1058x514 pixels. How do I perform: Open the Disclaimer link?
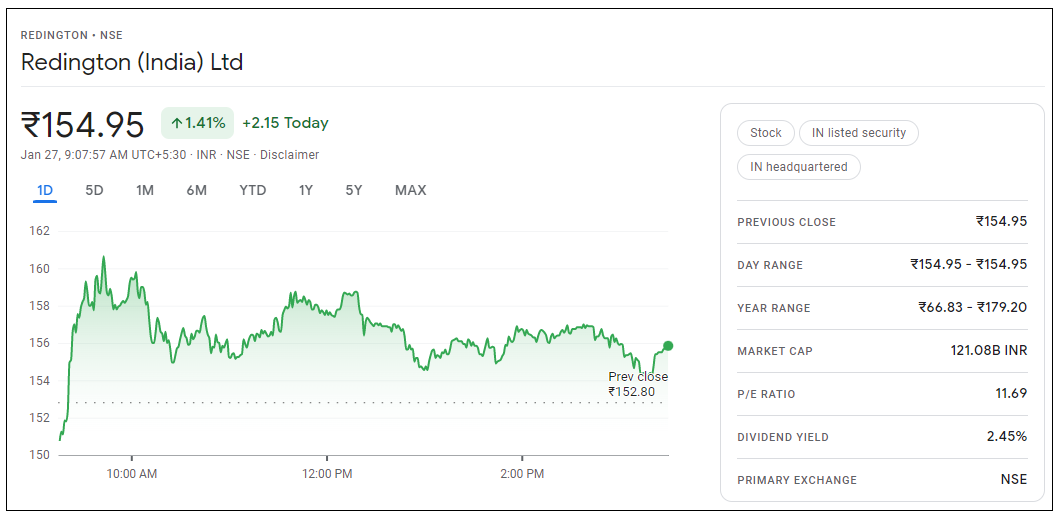coord(289,155)
